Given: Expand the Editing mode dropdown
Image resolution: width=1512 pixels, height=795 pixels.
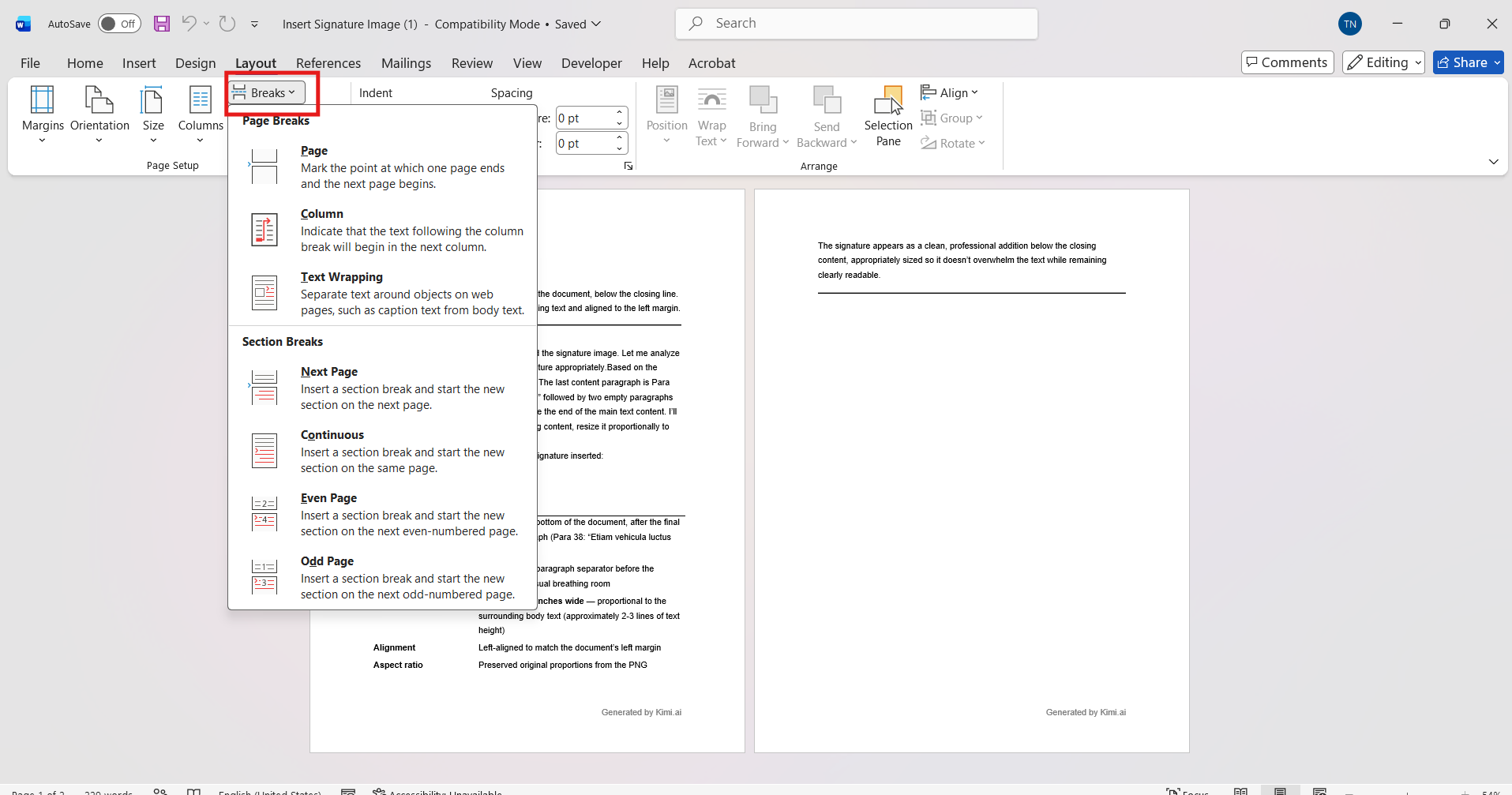Looking at the screenshot, I should tap(1383, 62).
